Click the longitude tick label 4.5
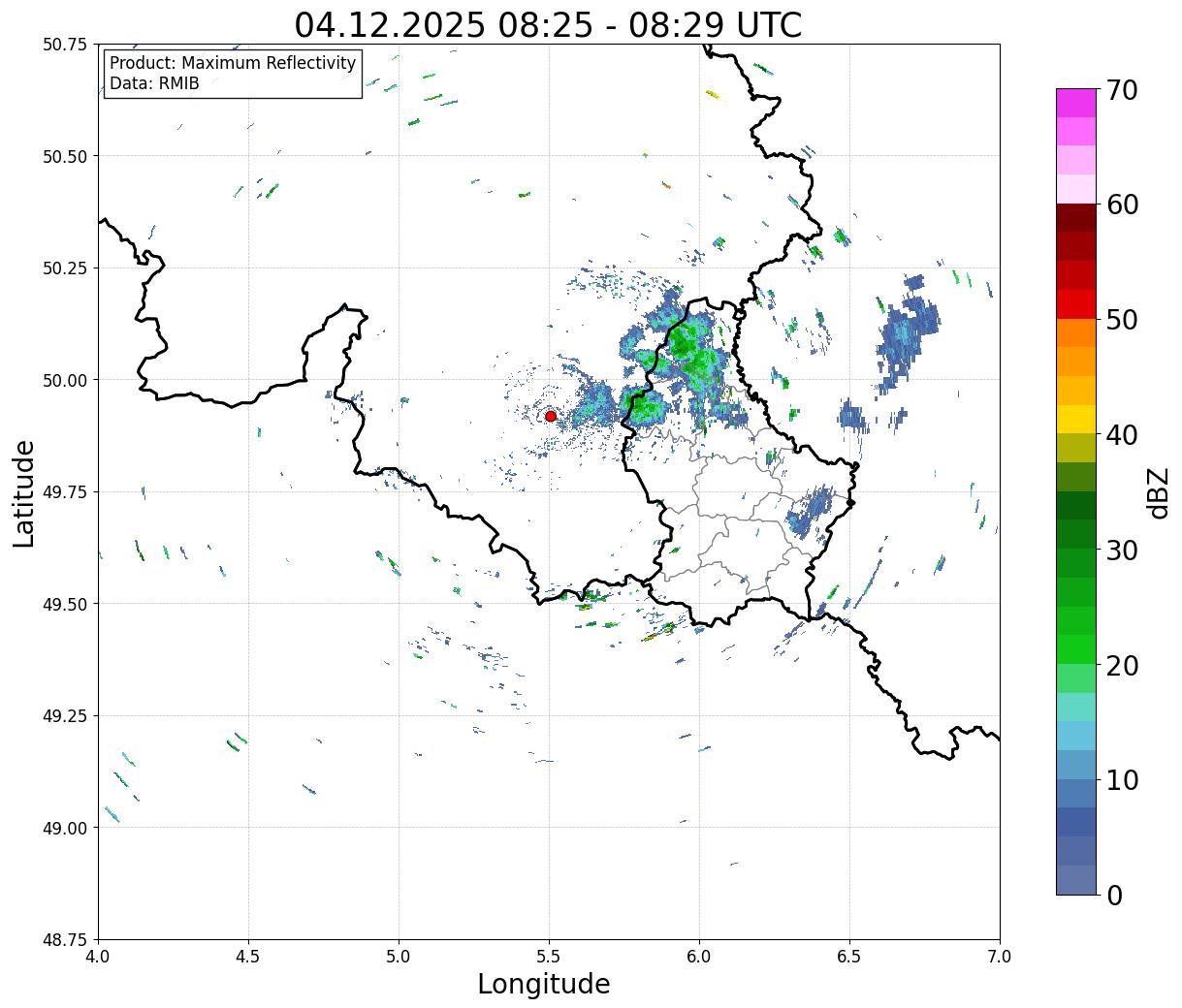This screenshot has height=1008, width=1182. (x=248, y=957)
